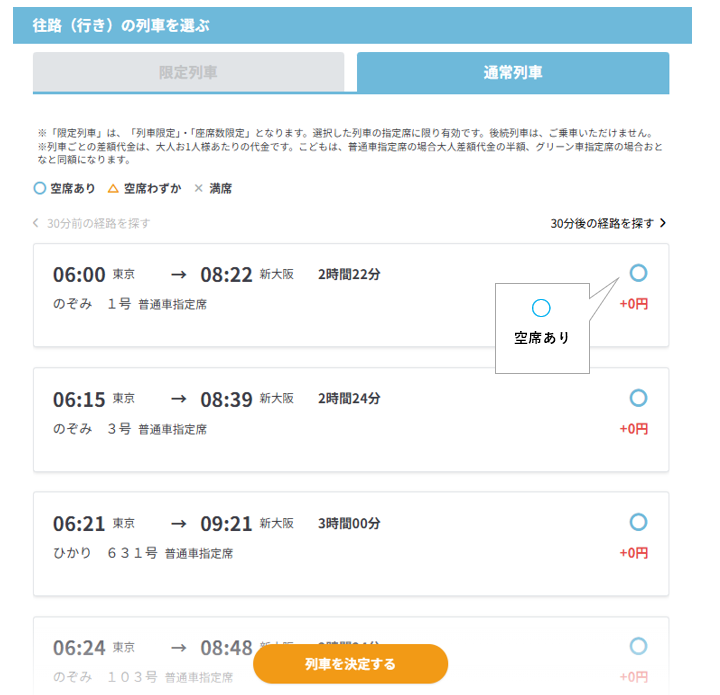The width and height of the screenshot is (720, 695).
Task: Select availability circle for のぞみ 1号
Action: [638, 273]
